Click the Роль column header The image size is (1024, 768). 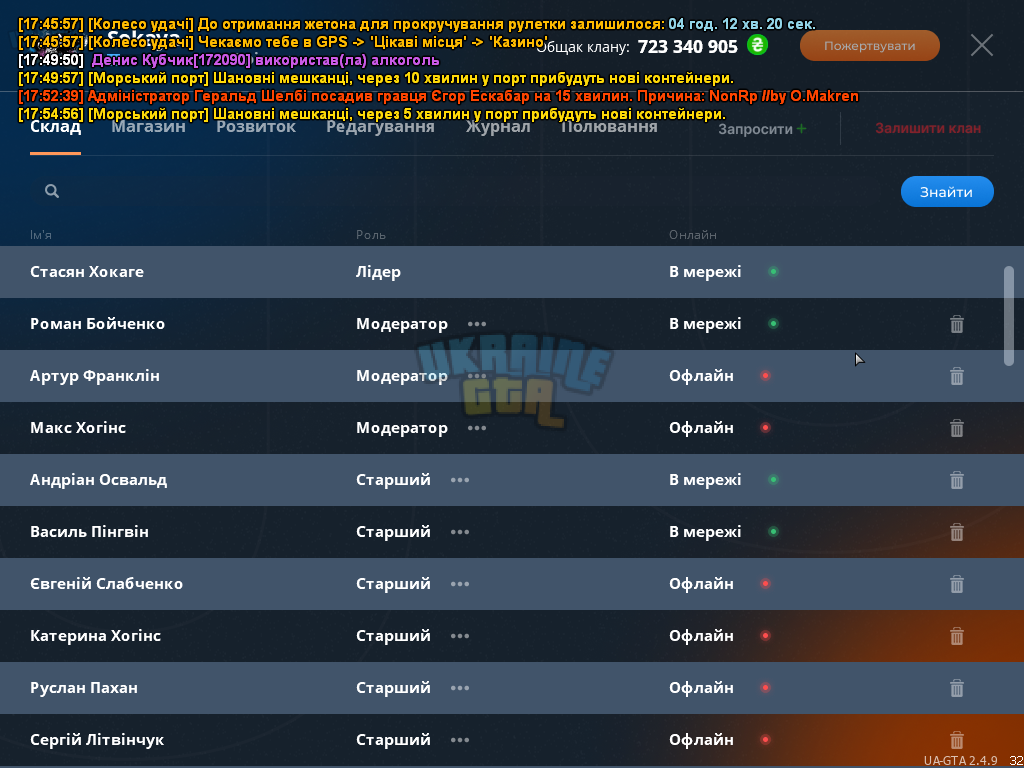pos(371,234)
